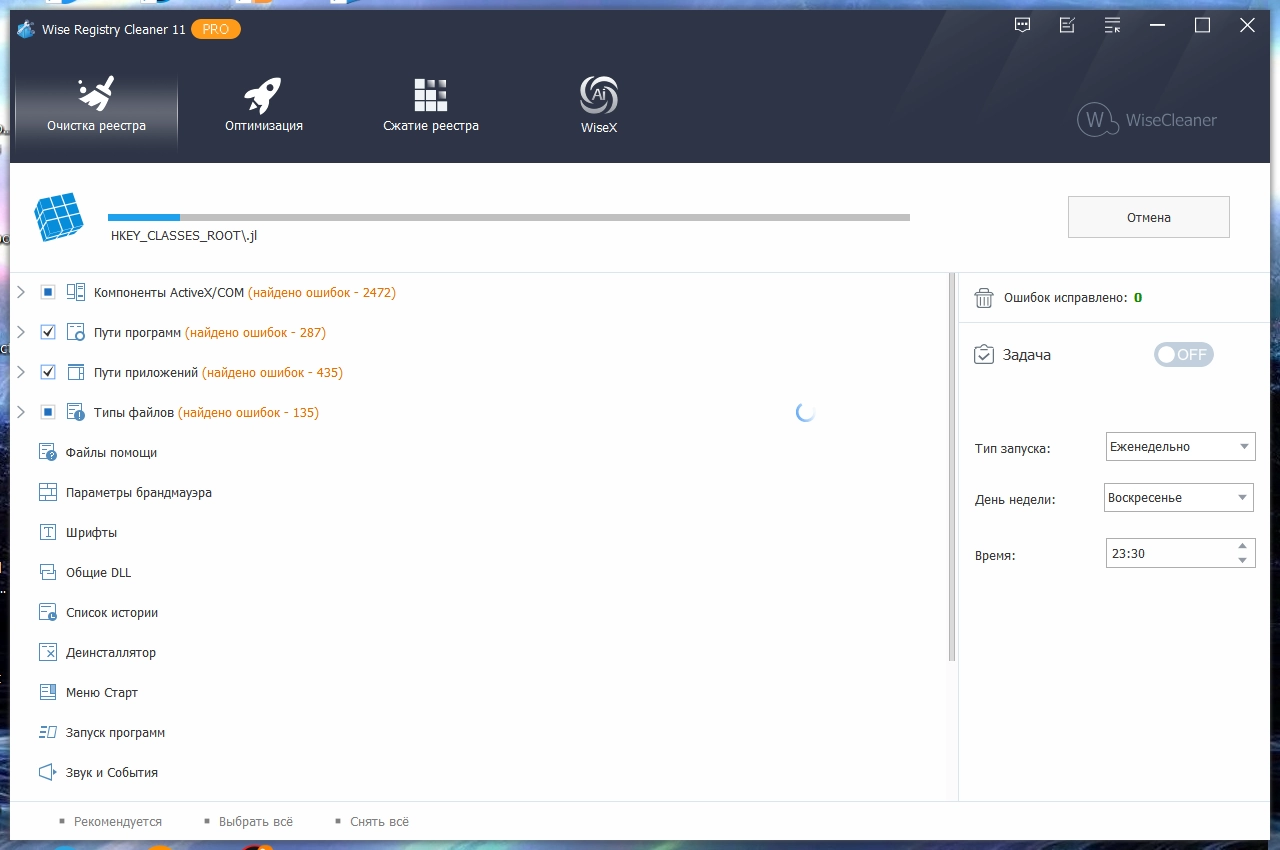Click the Ошибок исправлено: 0 text

[1073, 298]
